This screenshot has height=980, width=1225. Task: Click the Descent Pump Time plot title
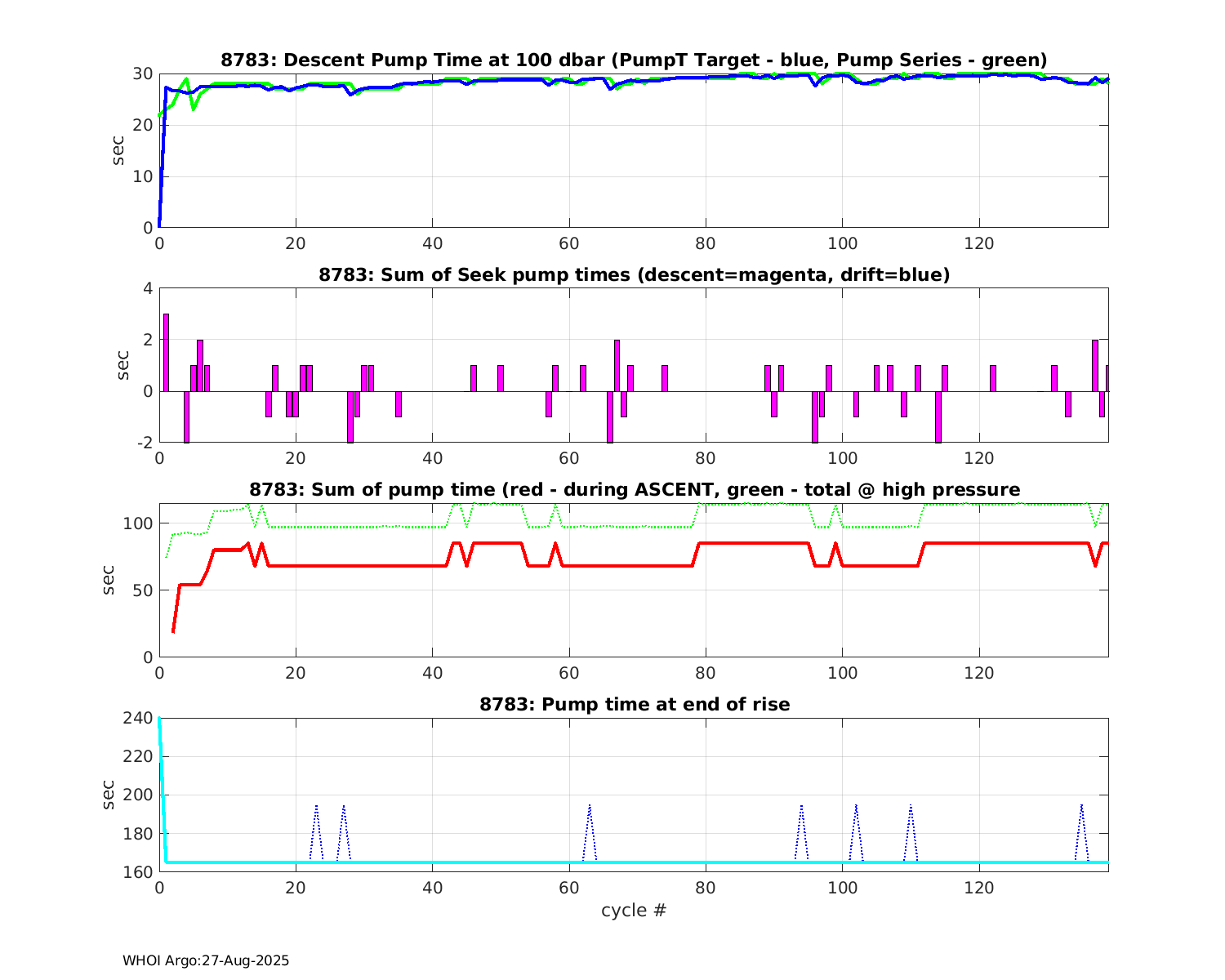coord(634,60)
